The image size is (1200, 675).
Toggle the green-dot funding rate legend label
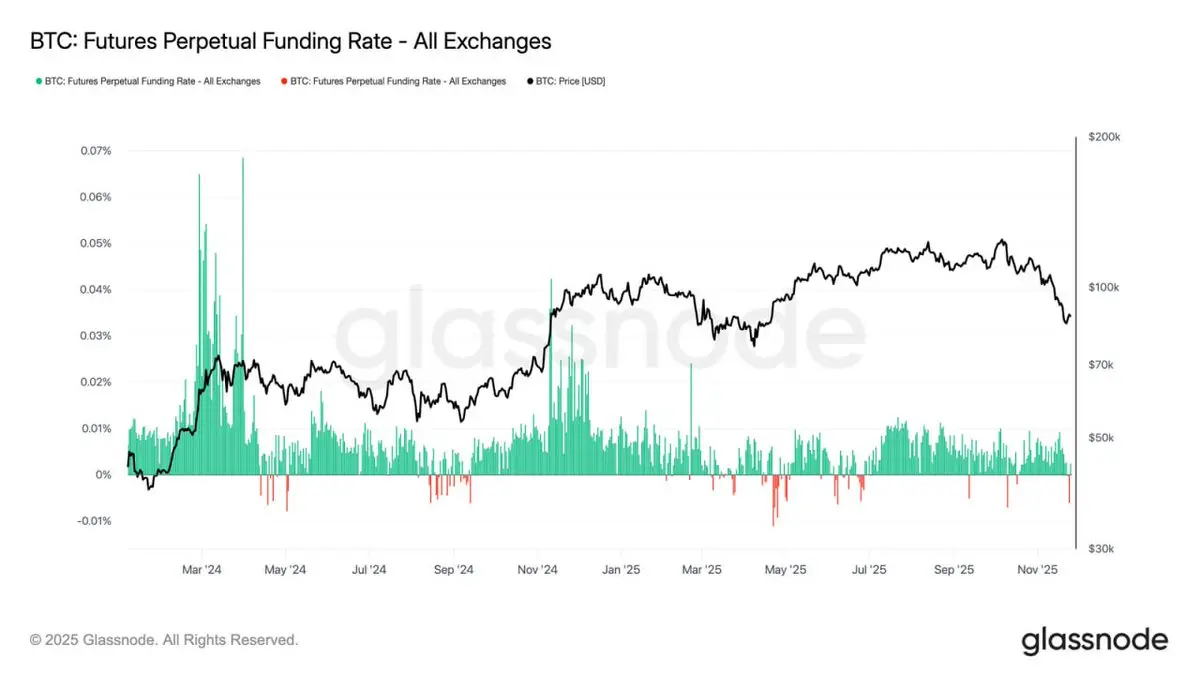click(152, 81)
